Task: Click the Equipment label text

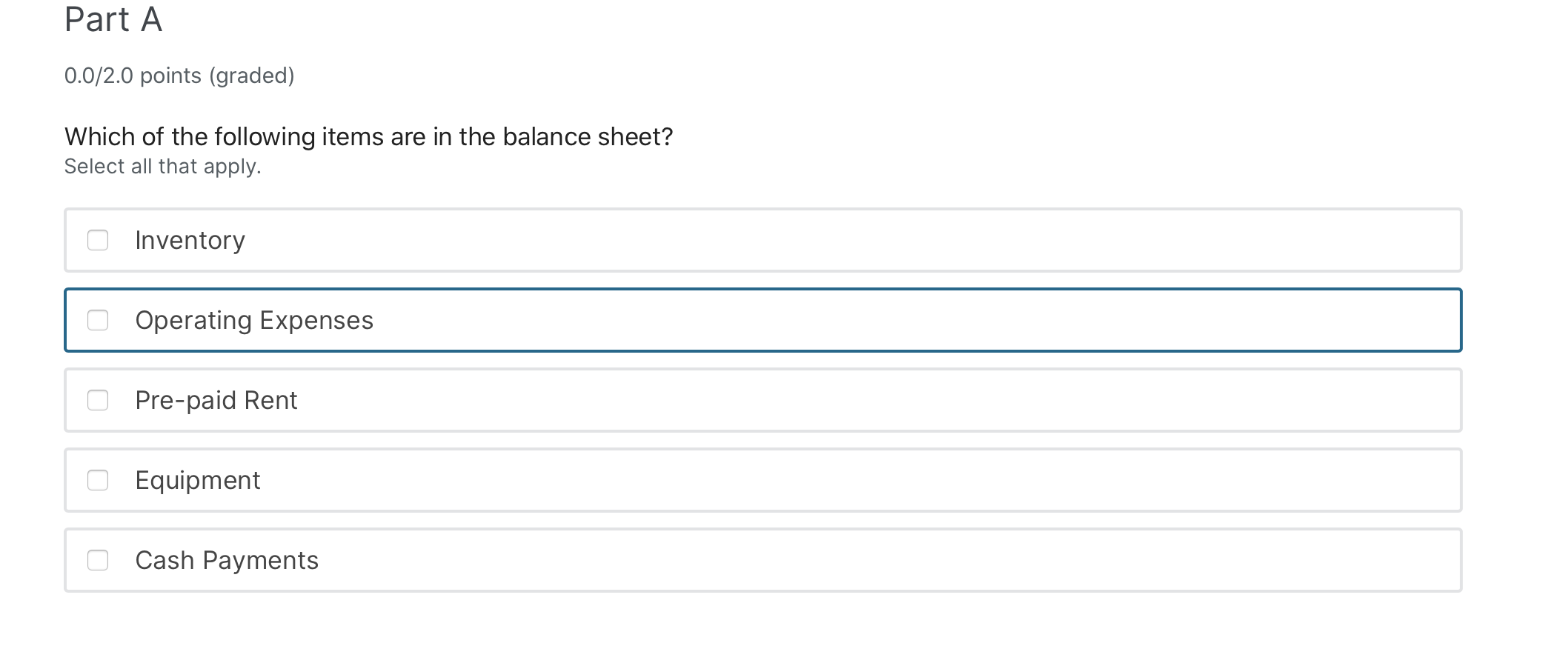Action: tap(197, 480)
